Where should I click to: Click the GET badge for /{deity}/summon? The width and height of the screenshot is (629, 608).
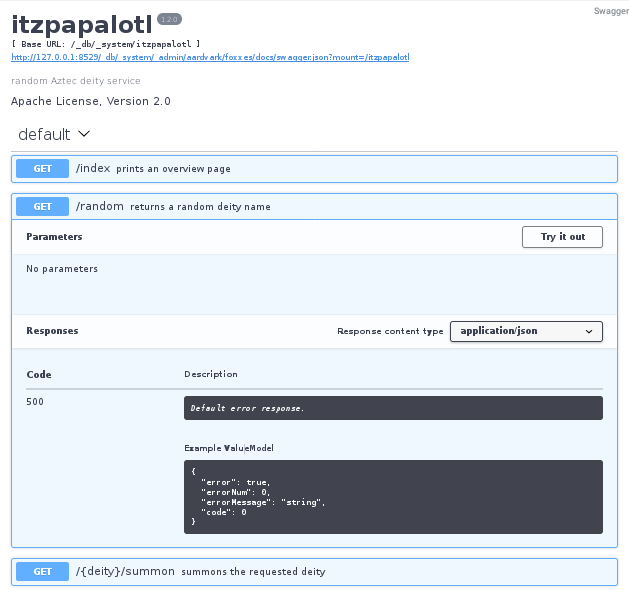coord(42,572)
